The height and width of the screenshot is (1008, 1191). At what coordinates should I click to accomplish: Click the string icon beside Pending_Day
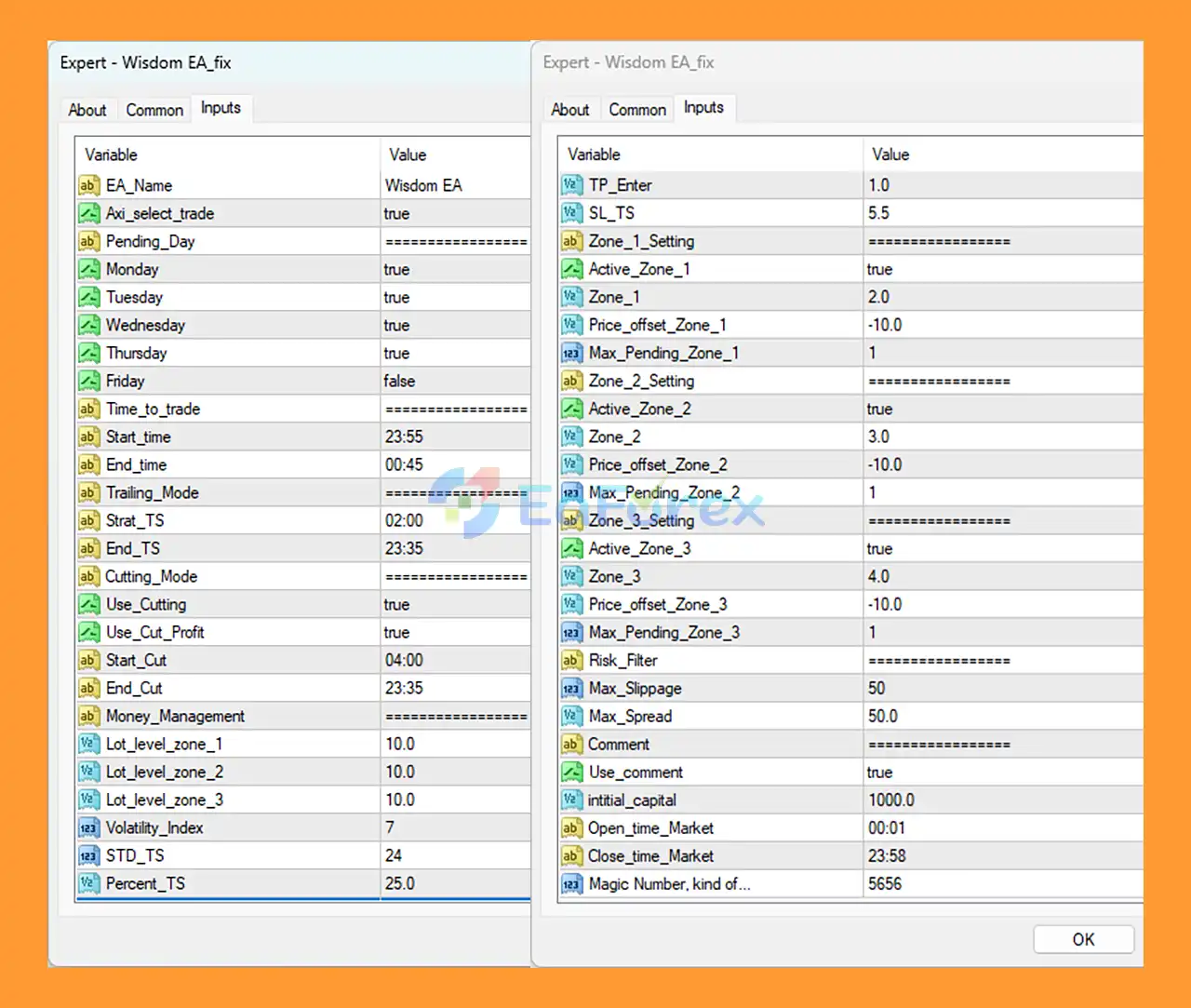coord(88,241)
